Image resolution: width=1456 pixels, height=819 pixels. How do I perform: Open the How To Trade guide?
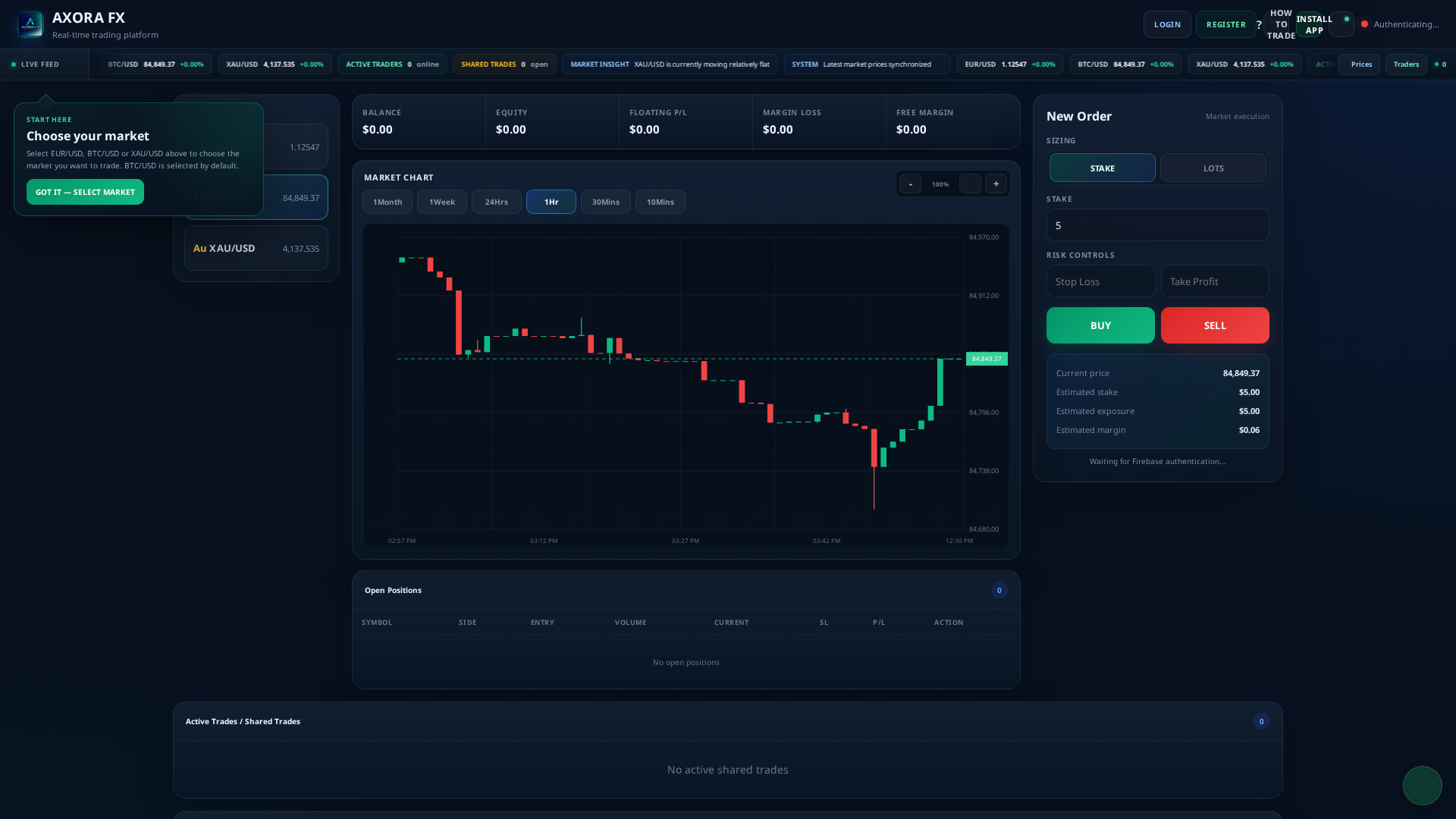[x=1281, y=24]
